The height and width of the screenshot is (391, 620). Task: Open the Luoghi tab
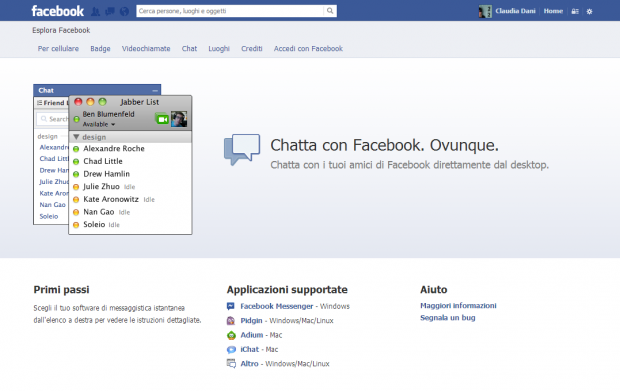point(219,49)
